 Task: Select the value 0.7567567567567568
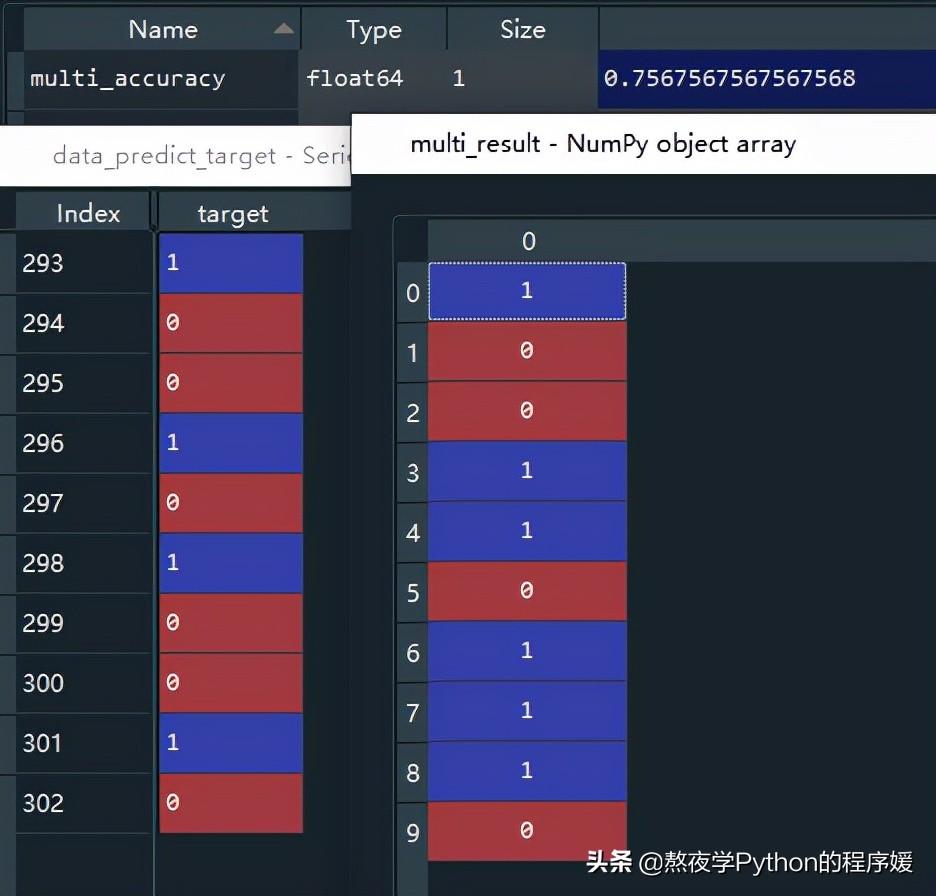(729, 78)
